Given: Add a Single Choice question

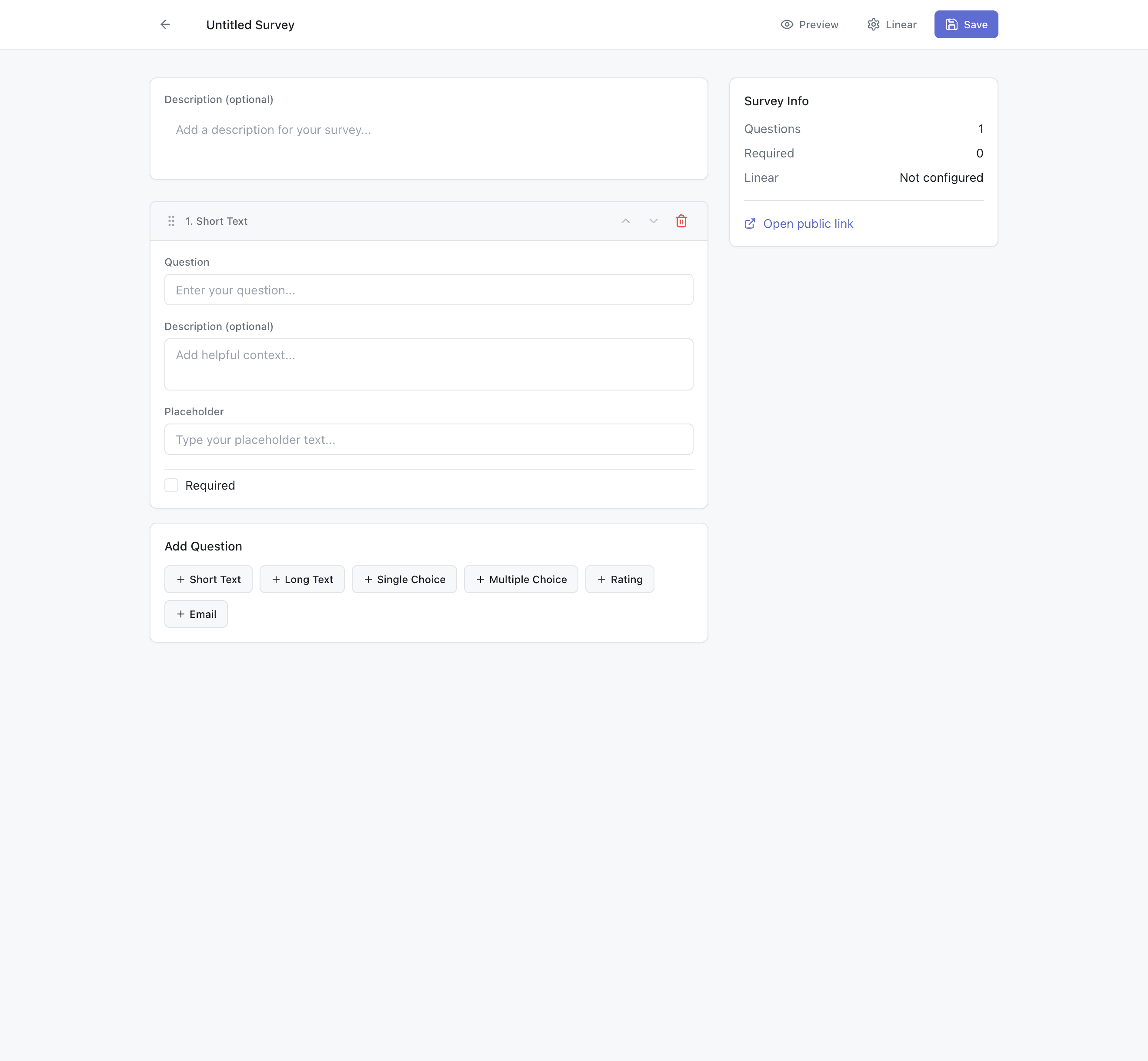Looking at the screenshot, I should click(x=404, y=579).
